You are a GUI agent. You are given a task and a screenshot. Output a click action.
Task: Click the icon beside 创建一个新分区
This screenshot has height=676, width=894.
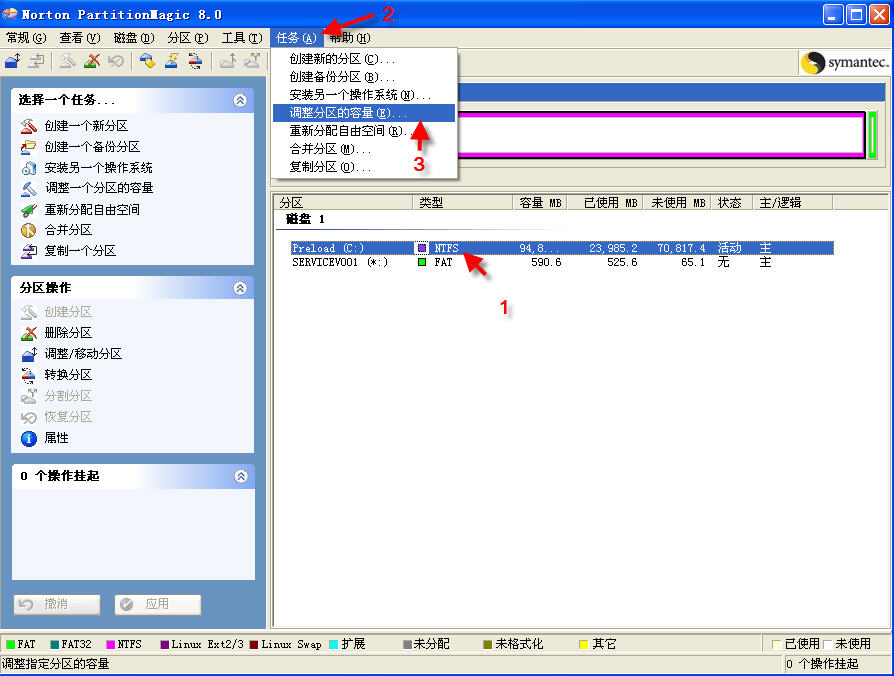(x=29, y=125)
